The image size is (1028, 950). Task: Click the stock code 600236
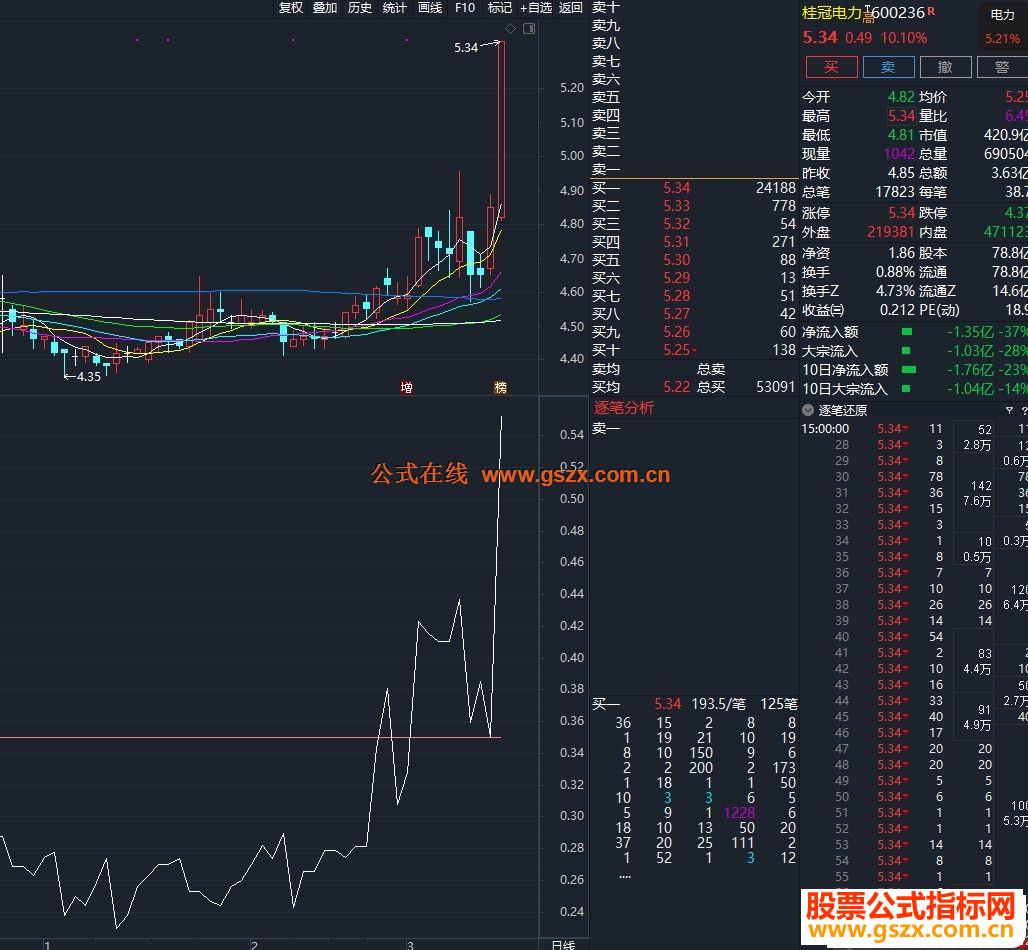click(x=898, y=12)
